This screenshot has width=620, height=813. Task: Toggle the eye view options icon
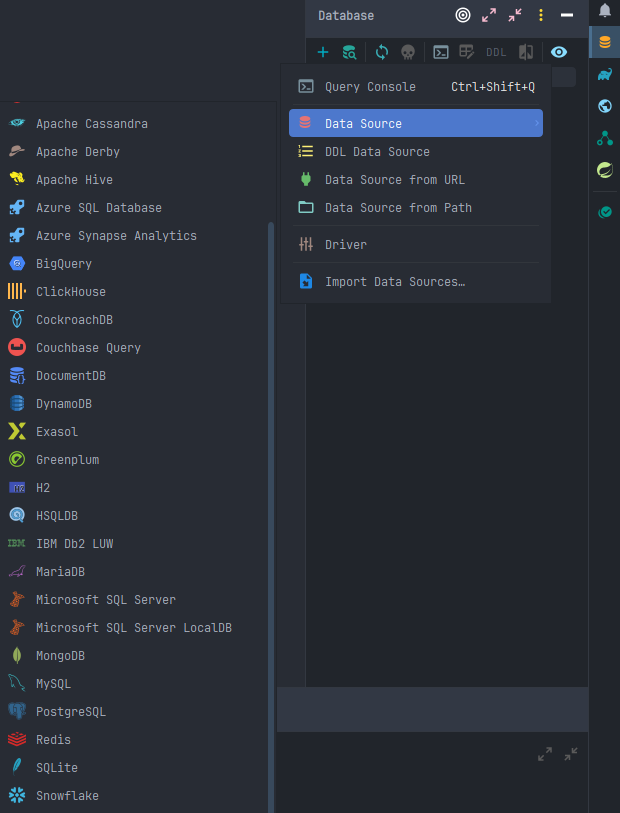(x=558, y=52)
